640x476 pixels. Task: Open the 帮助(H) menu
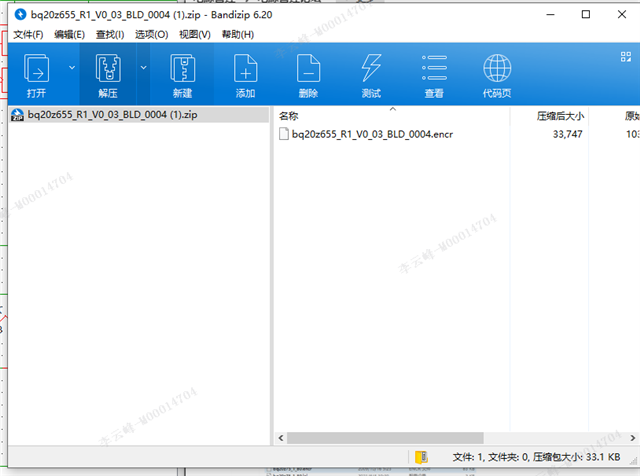point(238,35)
